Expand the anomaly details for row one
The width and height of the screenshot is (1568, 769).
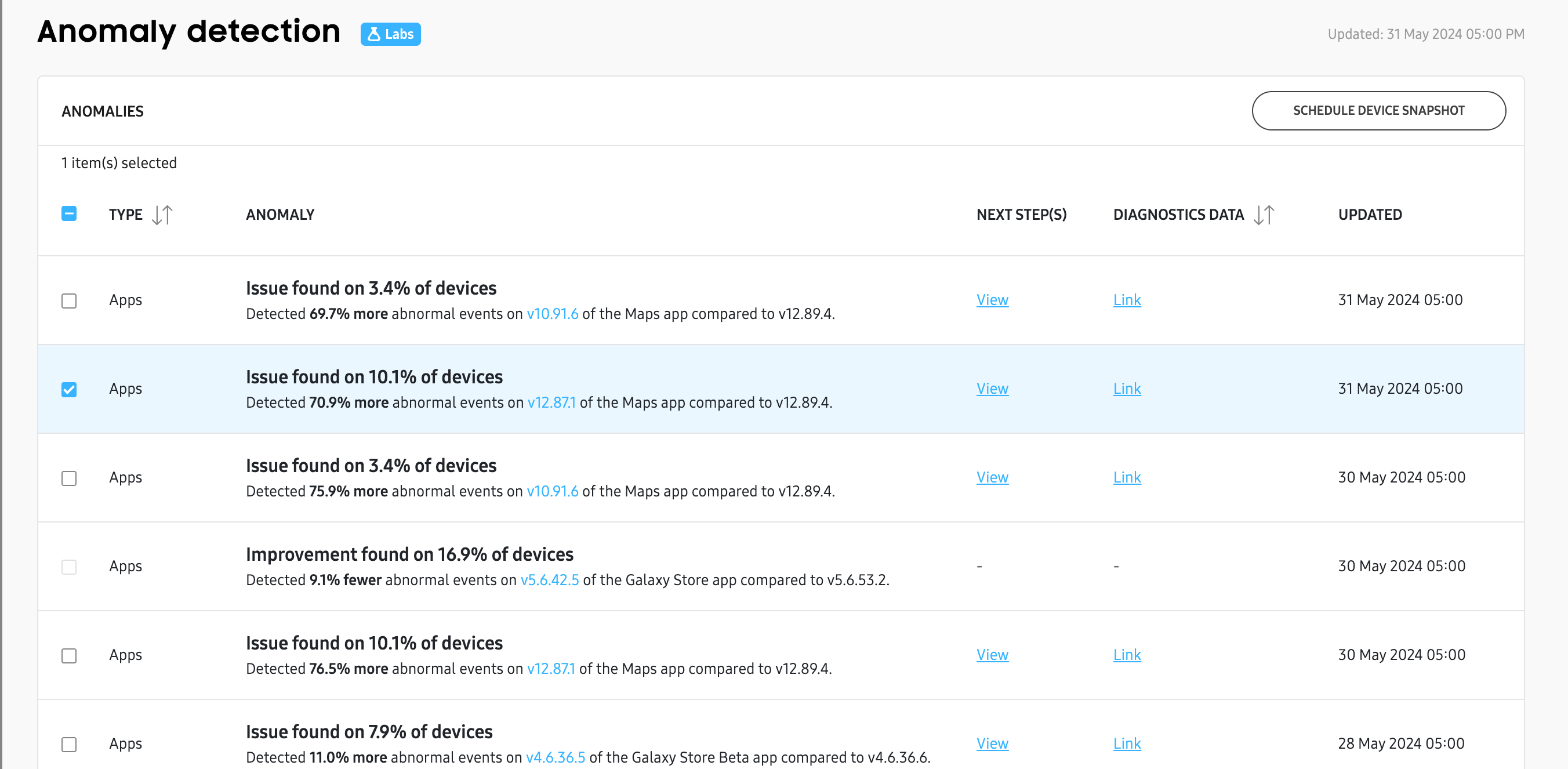371,289
